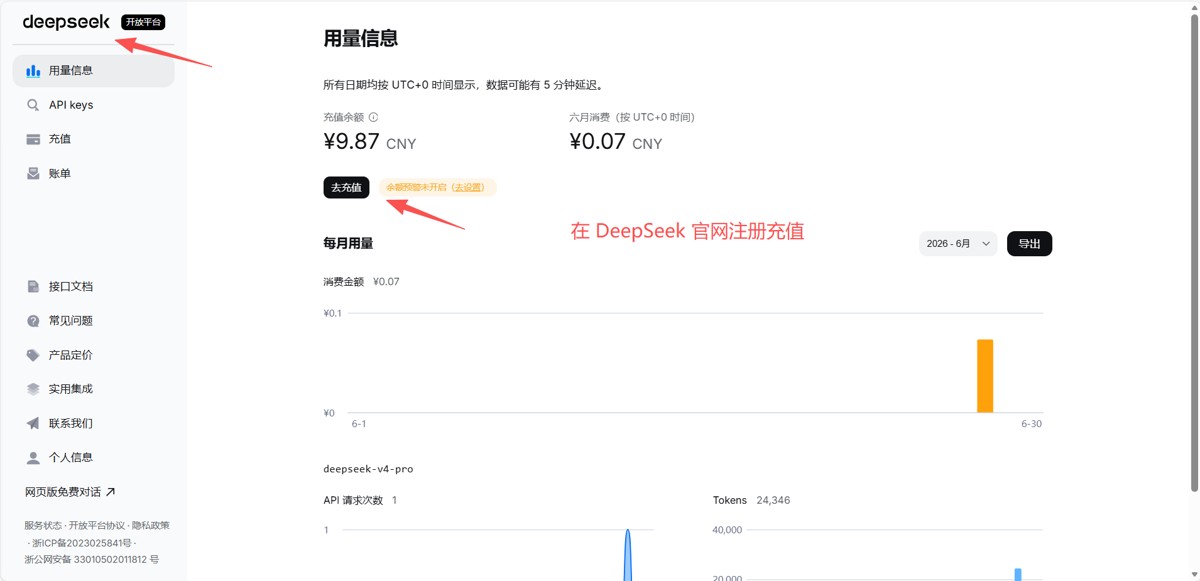This screenshot has width=1200, height=581.
Task: Click the 常见问题 question mark icon
Action: click(x=33, y=321)
